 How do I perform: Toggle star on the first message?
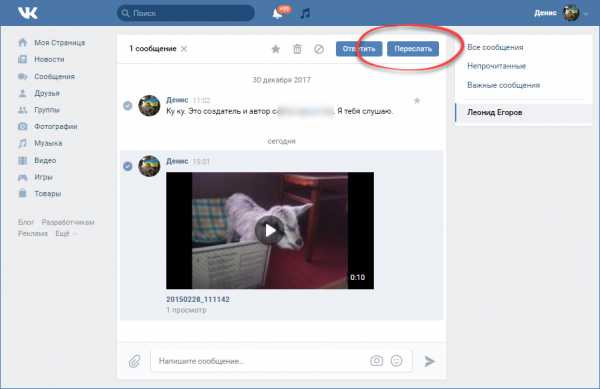pyautogui.click(x=417, y=101)
